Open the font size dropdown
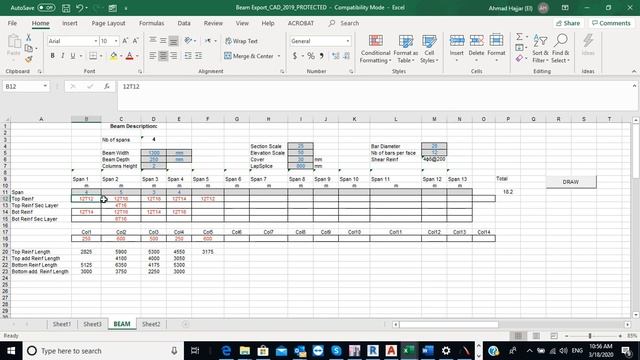640x360 pixels. [x=116, y=41]
